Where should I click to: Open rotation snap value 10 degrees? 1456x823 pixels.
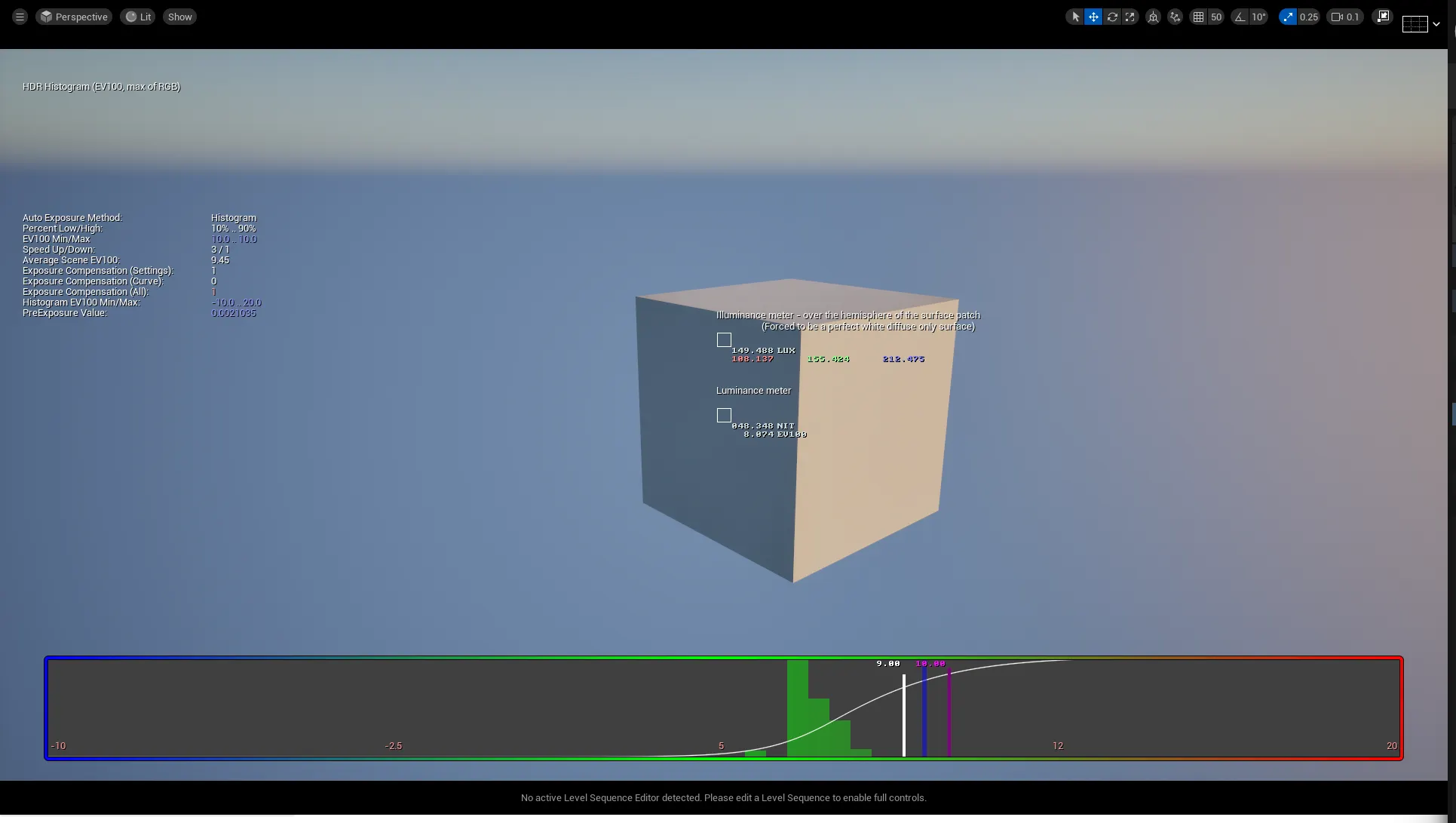(x=1258, y=17)
